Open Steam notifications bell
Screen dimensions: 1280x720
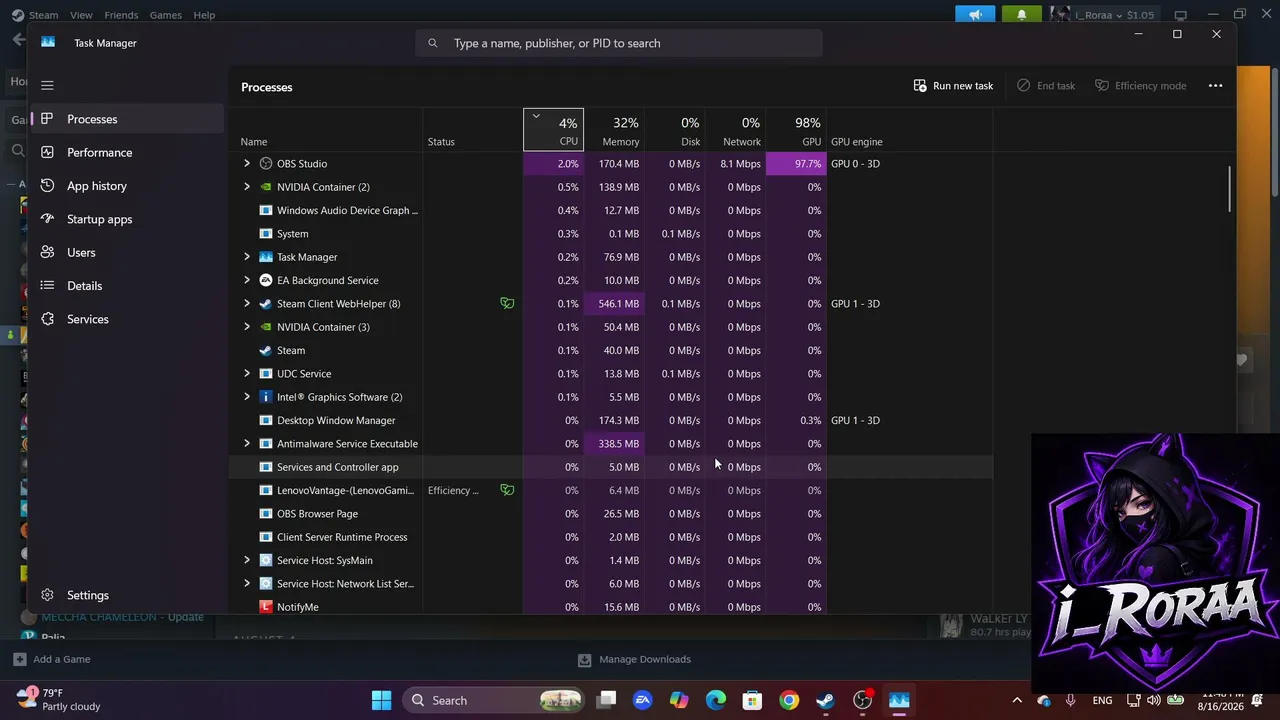1022,15
